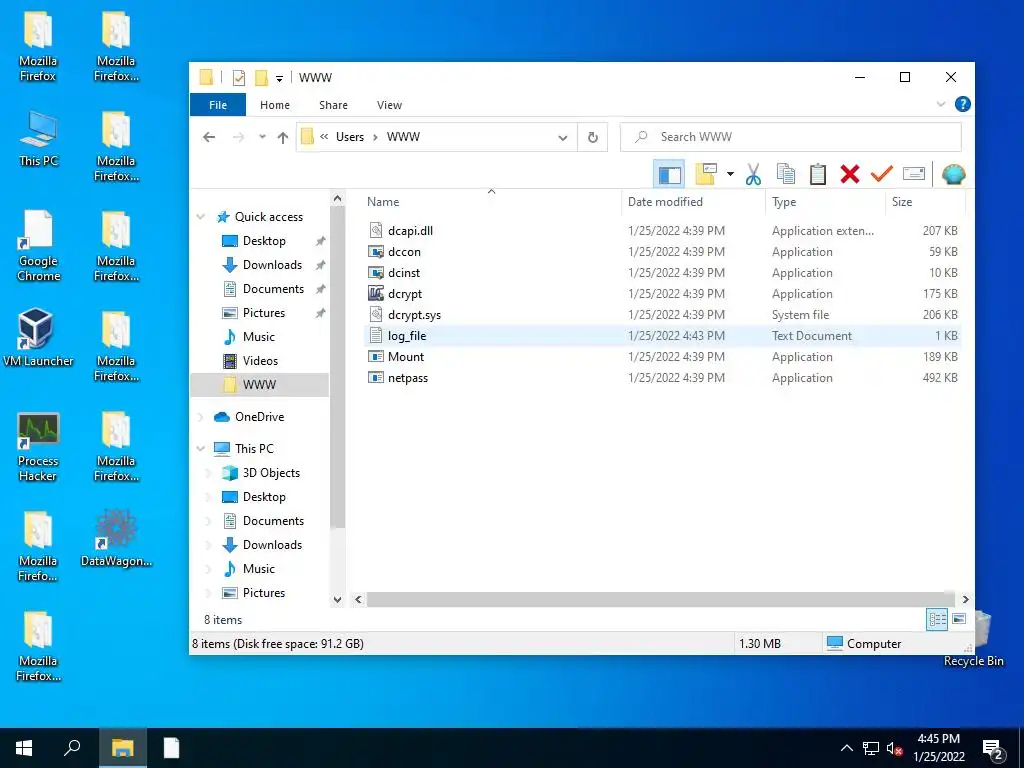Screen dimensions: 1024x768
Task: Expand 3D Objects tree node
Action: 208,473
